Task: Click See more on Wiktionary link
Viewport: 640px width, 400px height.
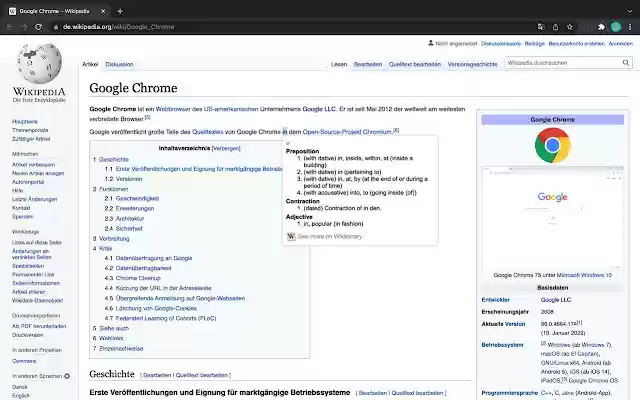Action: coord(330,236)
